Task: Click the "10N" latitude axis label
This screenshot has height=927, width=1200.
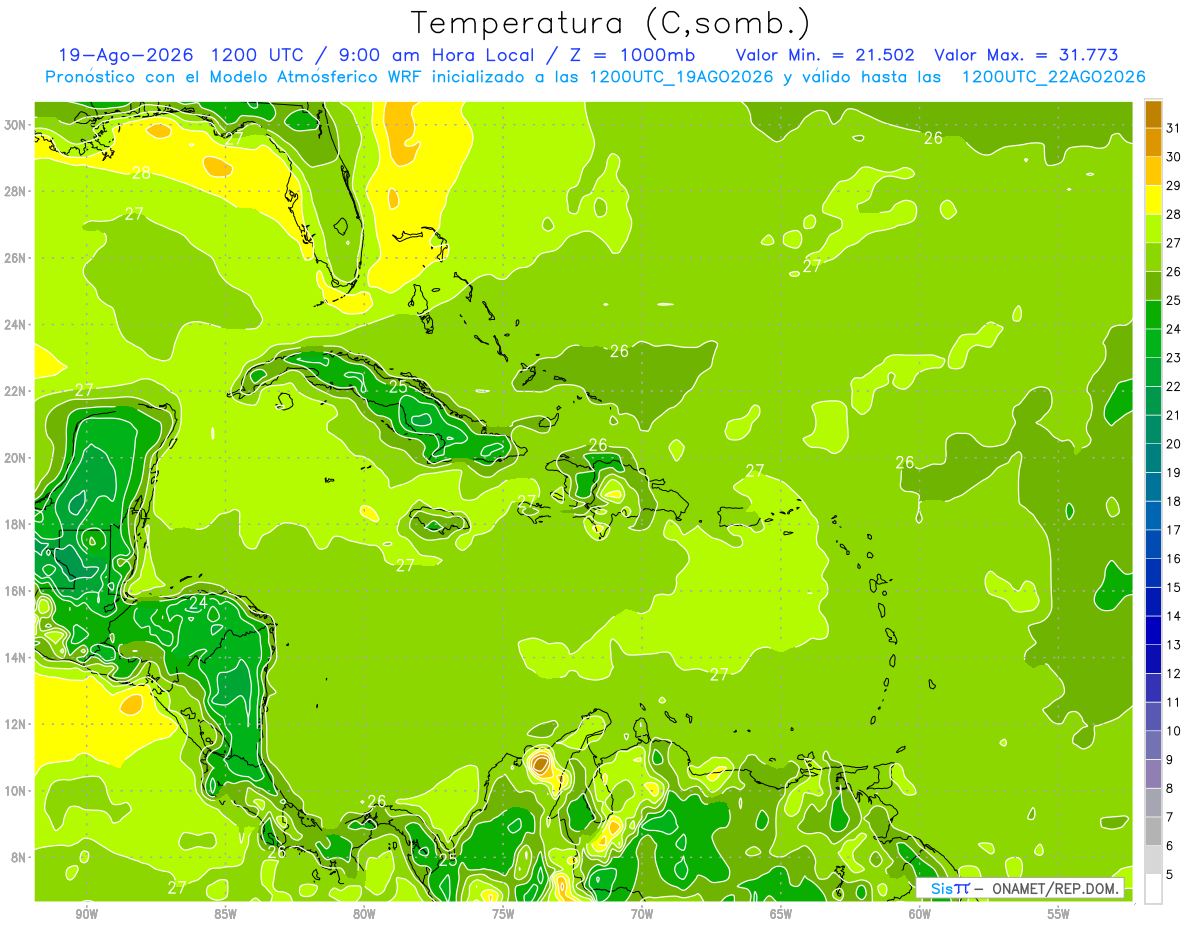Action: (17, 790)
